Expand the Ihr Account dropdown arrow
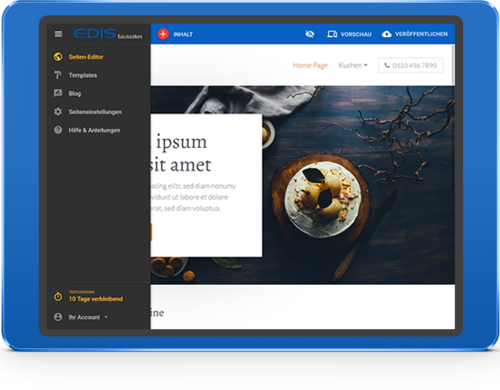Image resolution: width=500 pixels, height=390 pixels. (106, 317)
